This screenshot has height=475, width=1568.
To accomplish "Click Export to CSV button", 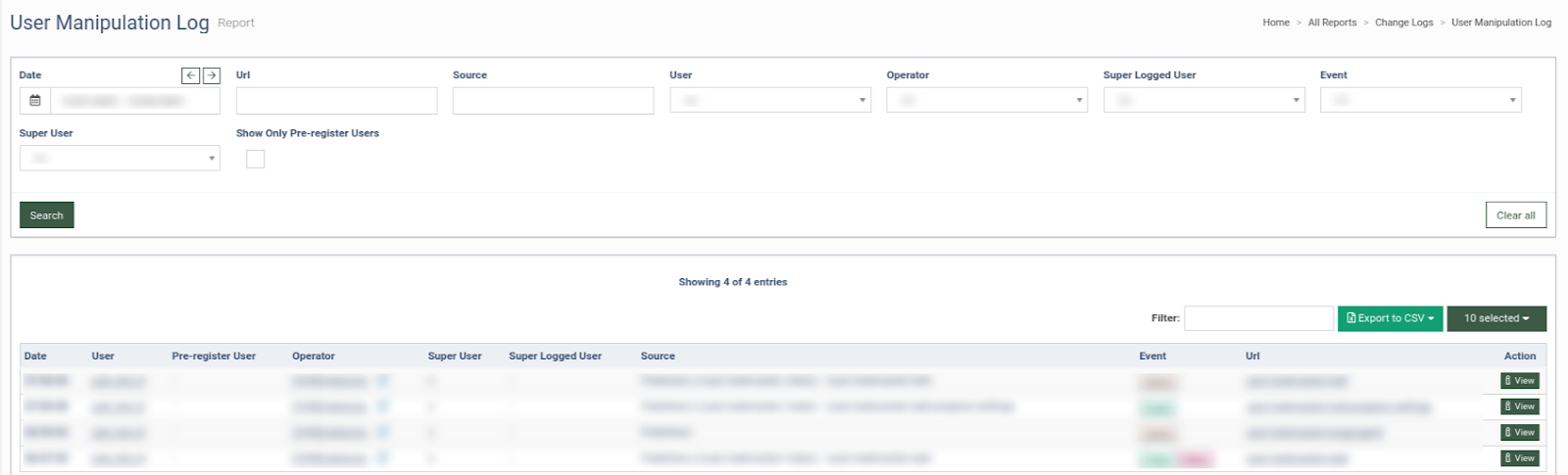I will [1390, 318].
